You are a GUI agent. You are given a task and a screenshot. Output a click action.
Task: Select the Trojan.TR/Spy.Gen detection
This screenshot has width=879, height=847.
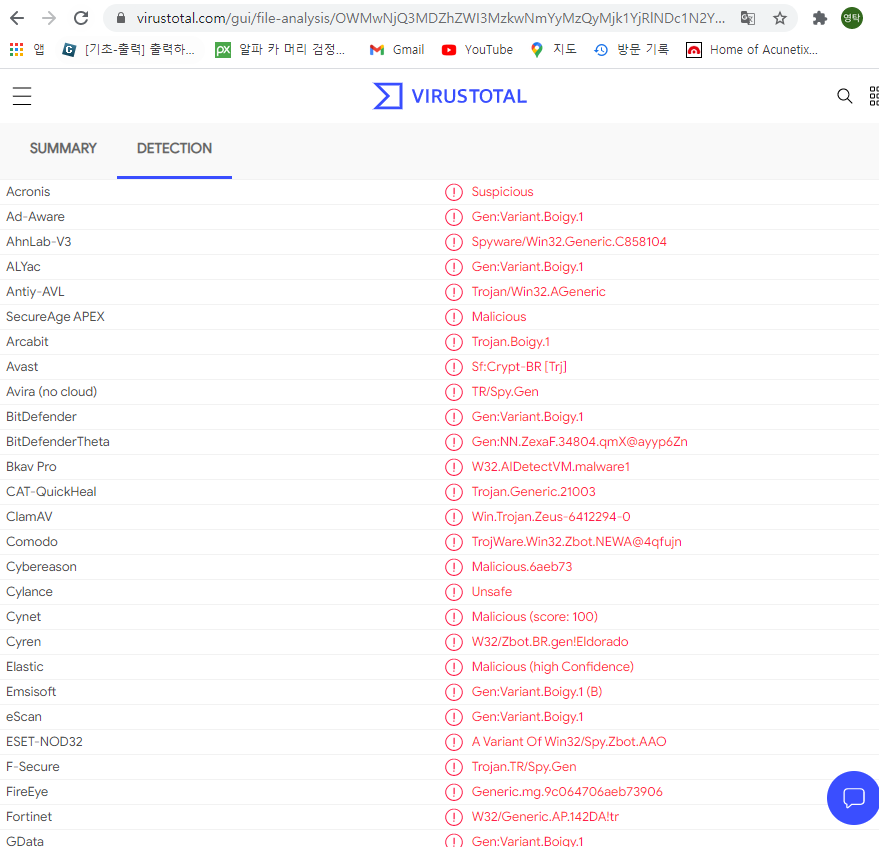pyautogui.click(x=524, y=767)
